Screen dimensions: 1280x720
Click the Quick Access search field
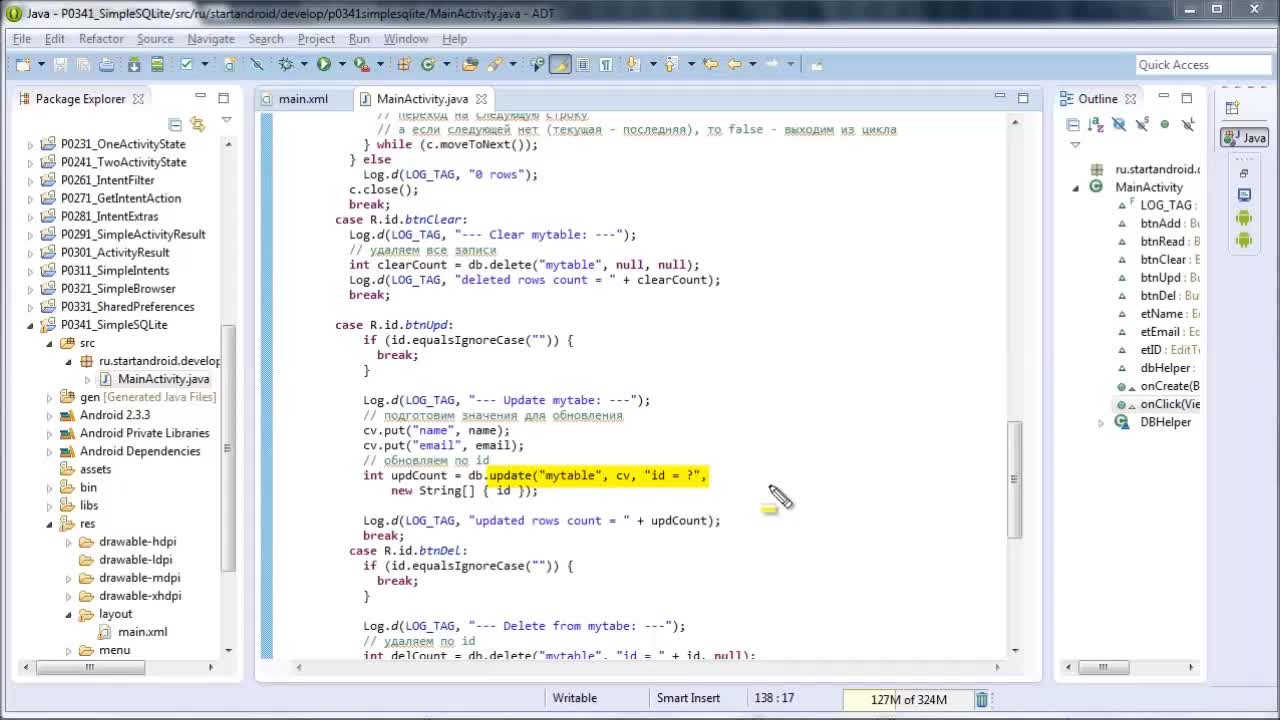(1203, 65)
